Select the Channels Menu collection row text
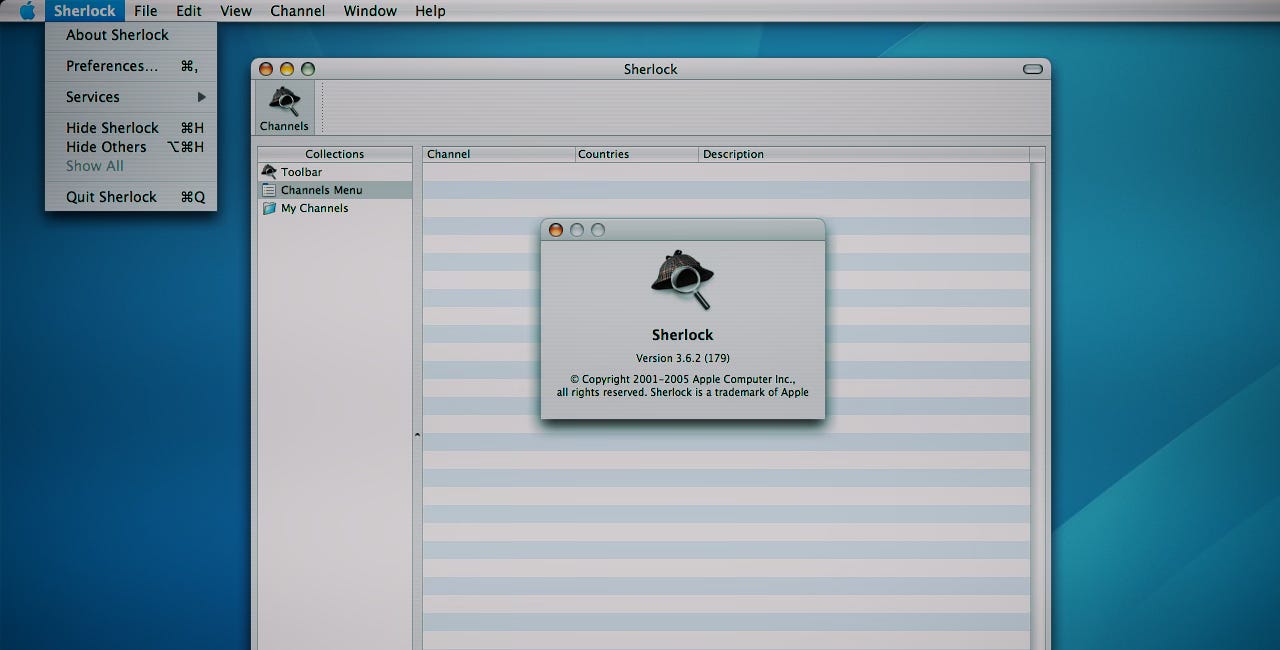Viewport: 1280px width, 650px height. [322, 190]
